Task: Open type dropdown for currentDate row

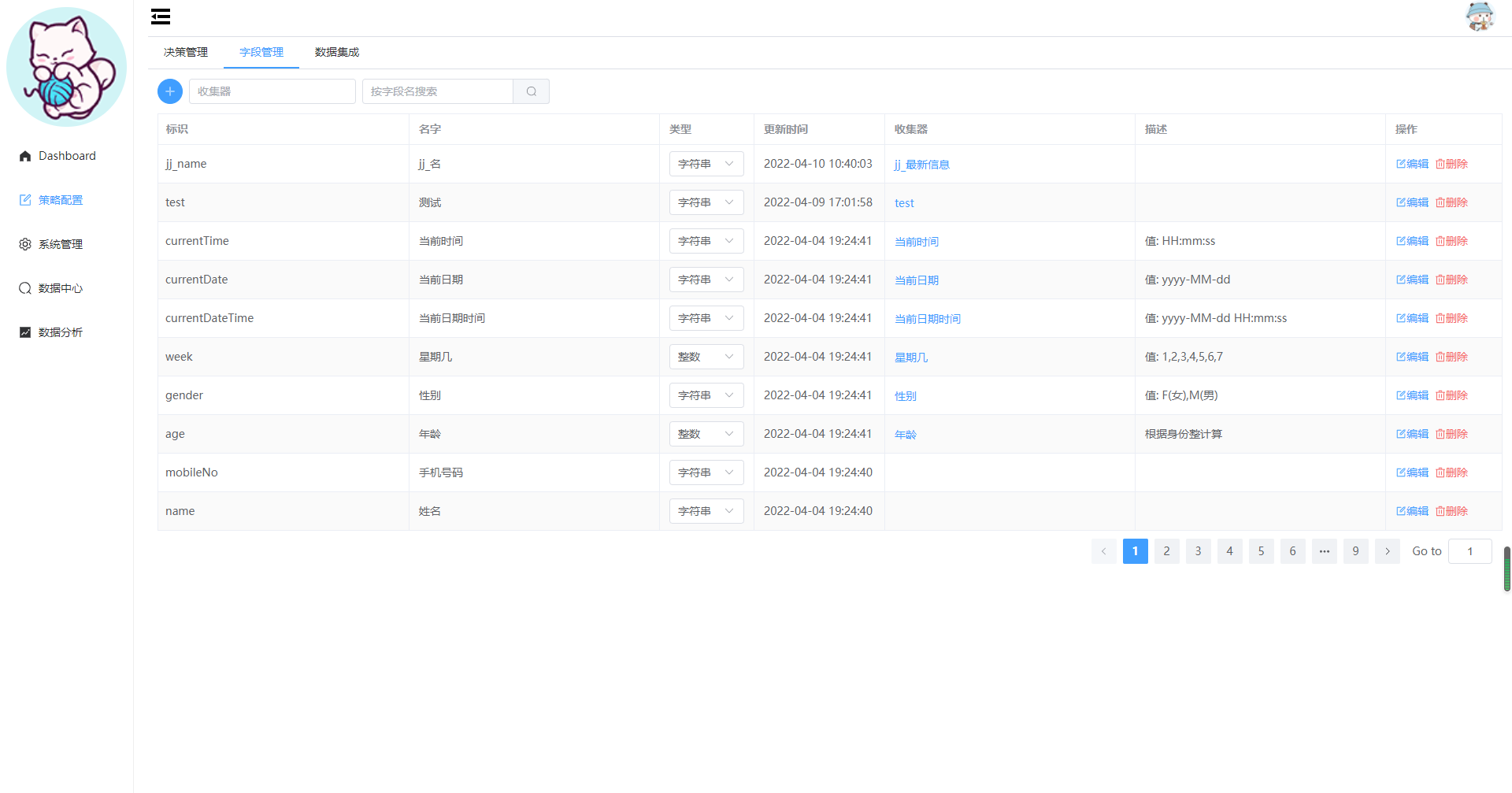Action: click(706, 280)
